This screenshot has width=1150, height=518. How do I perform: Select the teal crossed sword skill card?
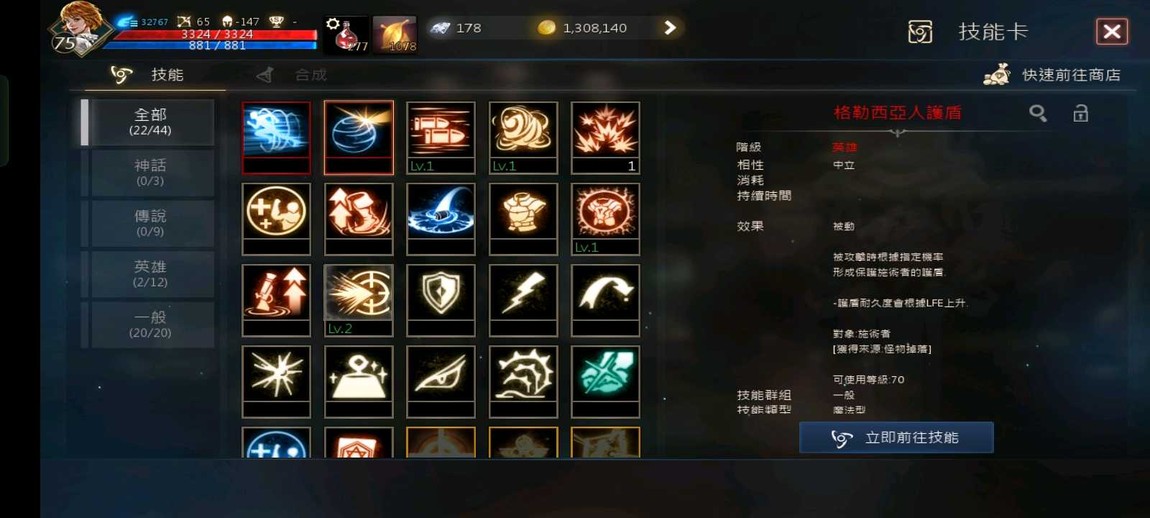[x=605, y=382]
